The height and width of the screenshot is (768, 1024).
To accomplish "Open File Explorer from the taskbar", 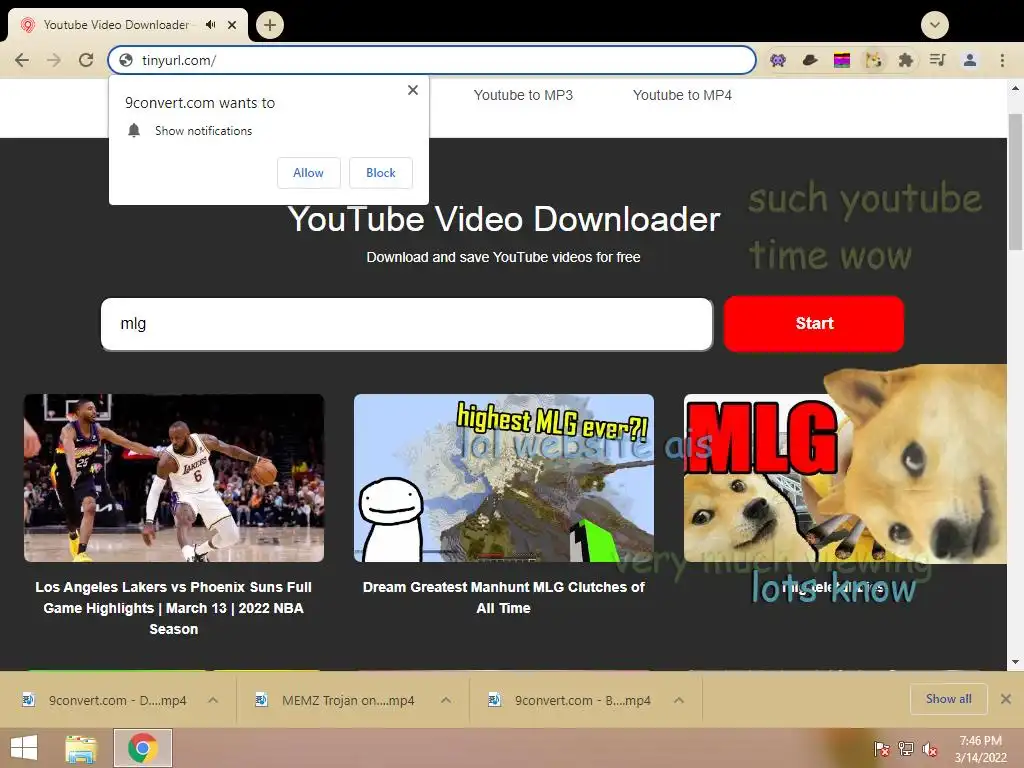I will (x=81, y=748).
